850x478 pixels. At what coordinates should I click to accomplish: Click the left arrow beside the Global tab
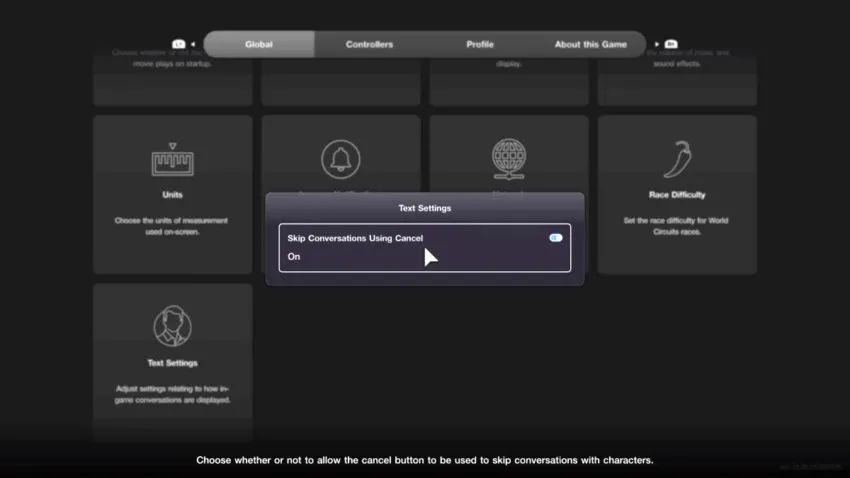[x=192, y=44]
